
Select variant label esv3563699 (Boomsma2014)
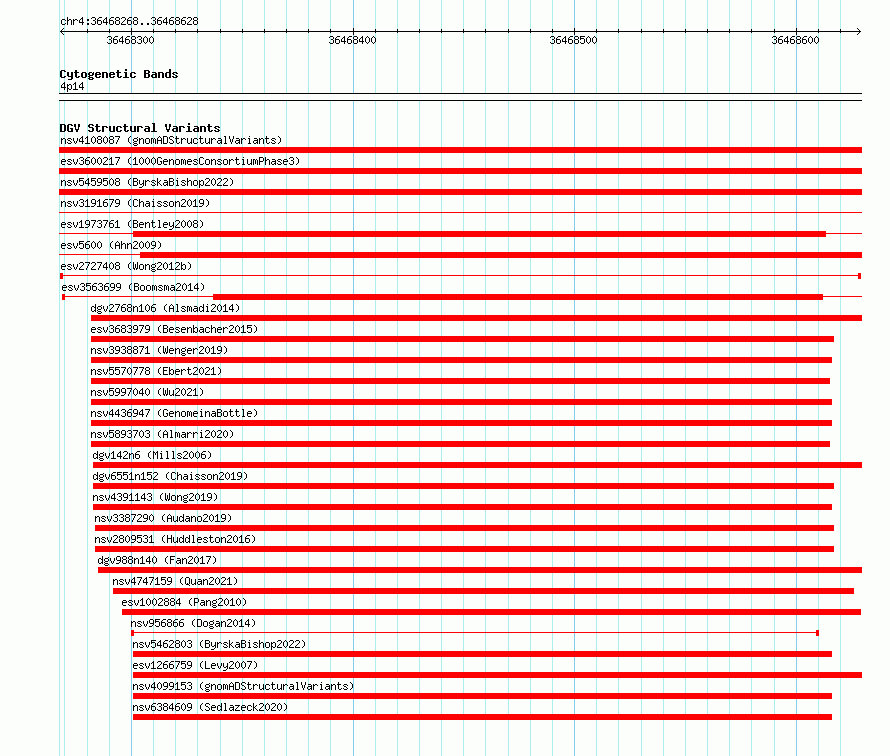(133, 287)
